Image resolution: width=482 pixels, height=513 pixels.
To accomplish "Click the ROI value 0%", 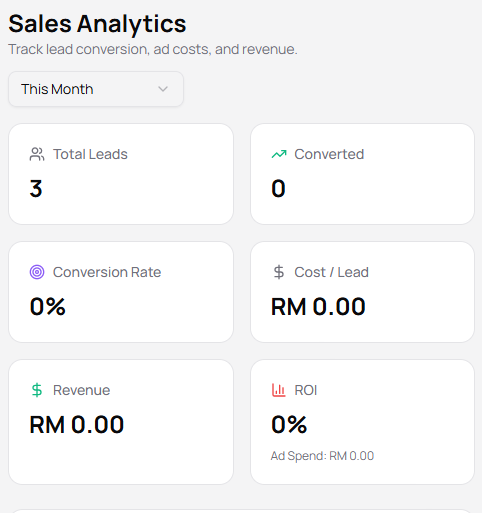I will 289,425.
